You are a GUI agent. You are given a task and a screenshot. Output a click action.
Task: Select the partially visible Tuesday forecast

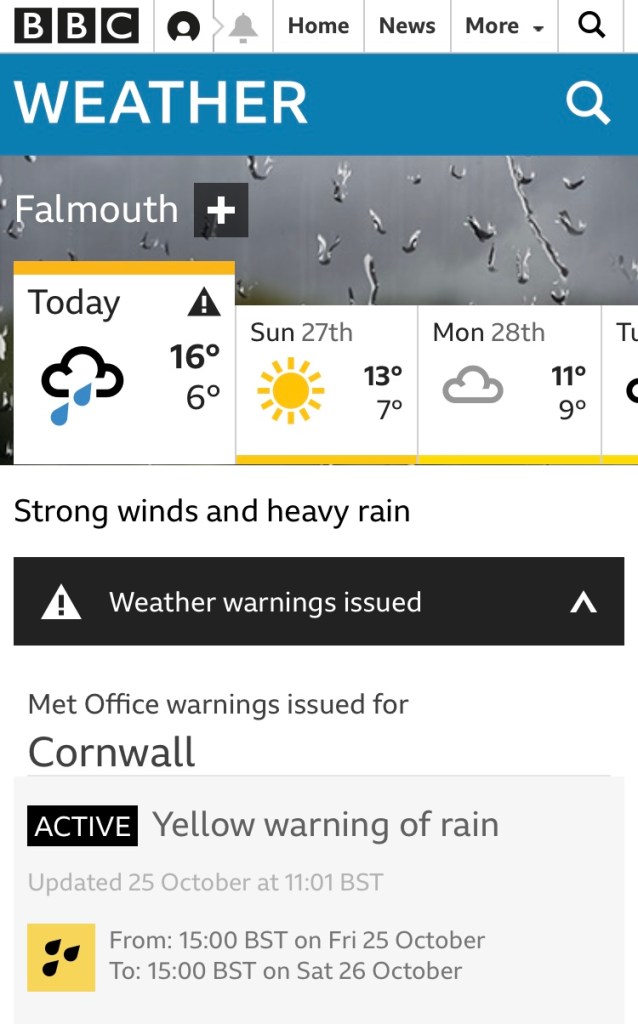[624, 382]
